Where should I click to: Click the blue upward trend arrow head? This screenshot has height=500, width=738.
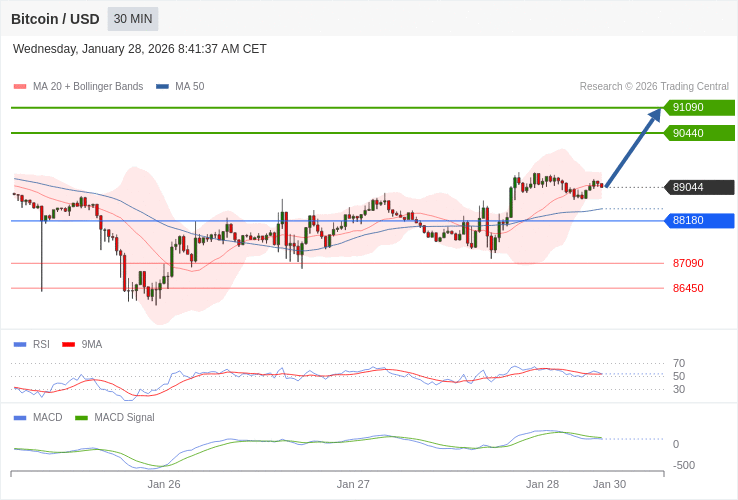click(655, 114)
